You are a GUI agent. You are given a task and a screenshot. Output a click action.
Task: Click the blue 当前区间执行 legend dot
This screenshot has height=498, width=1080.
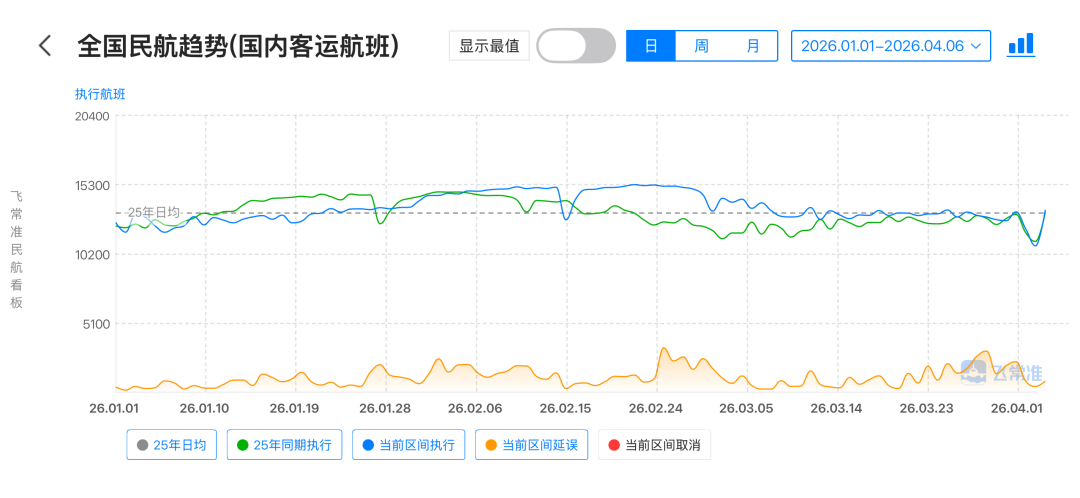point(367,445)
